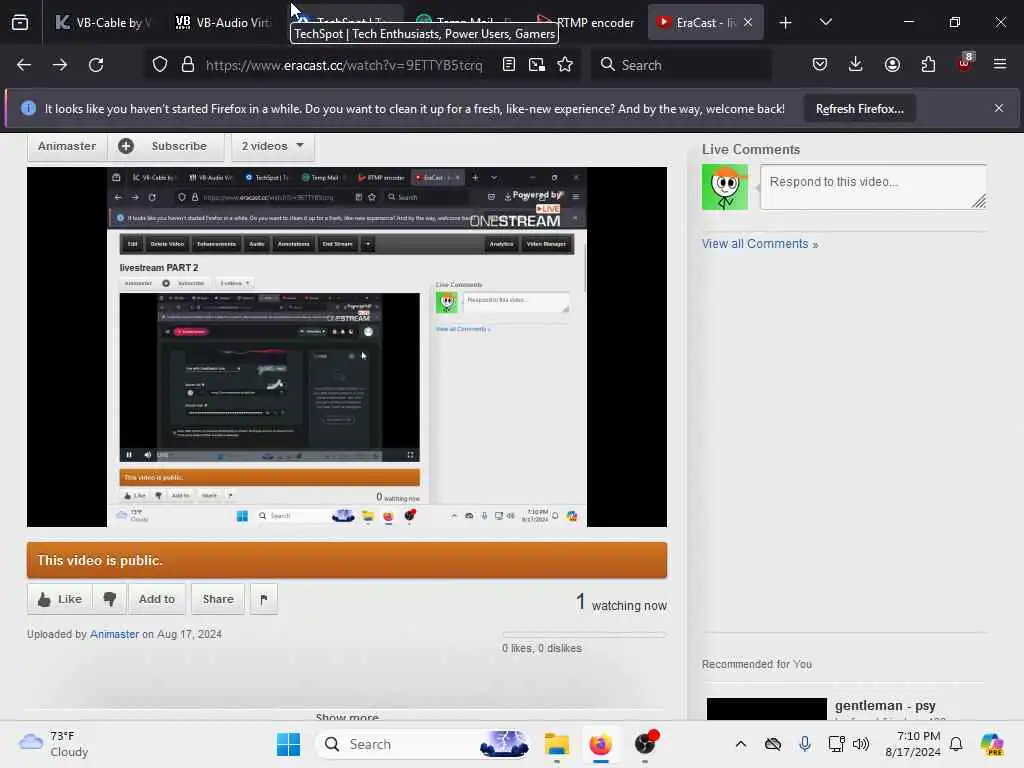1024x768 pixels.
Task: Open the network tray icon
Action: point(837,744)
